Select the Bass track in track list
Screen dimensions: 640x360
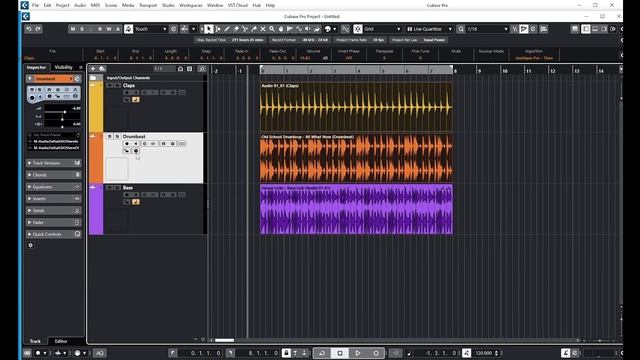point(153,209)
